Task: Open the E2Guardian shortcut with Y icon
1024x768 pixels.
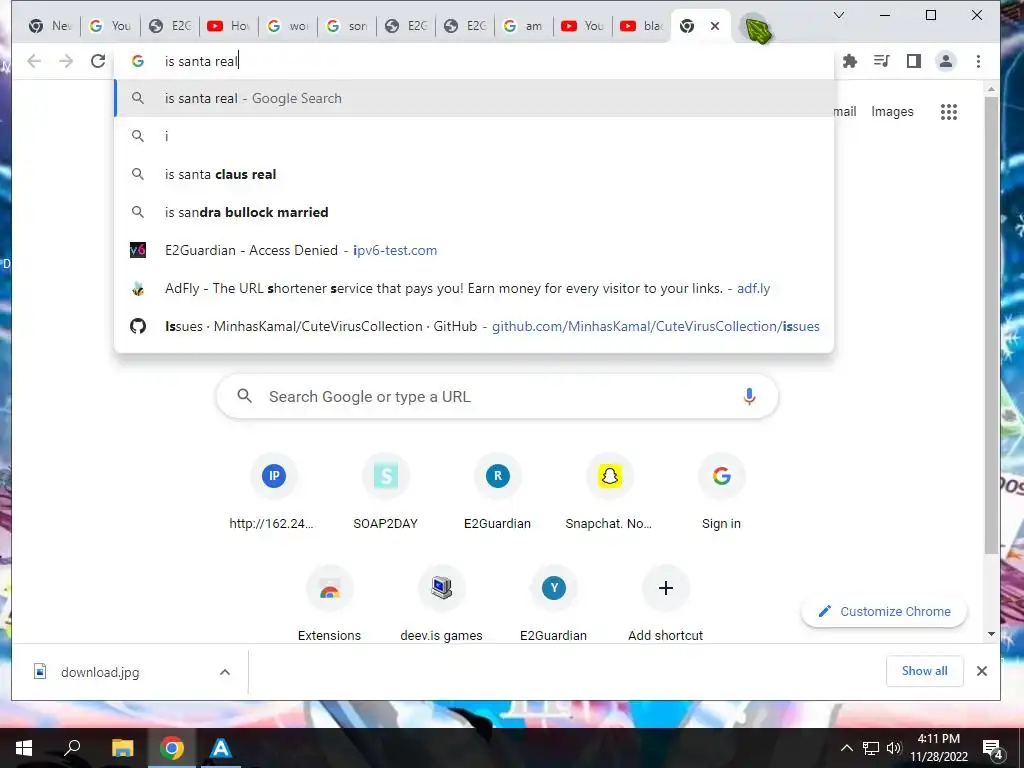Action: click(x=553, y=604)
